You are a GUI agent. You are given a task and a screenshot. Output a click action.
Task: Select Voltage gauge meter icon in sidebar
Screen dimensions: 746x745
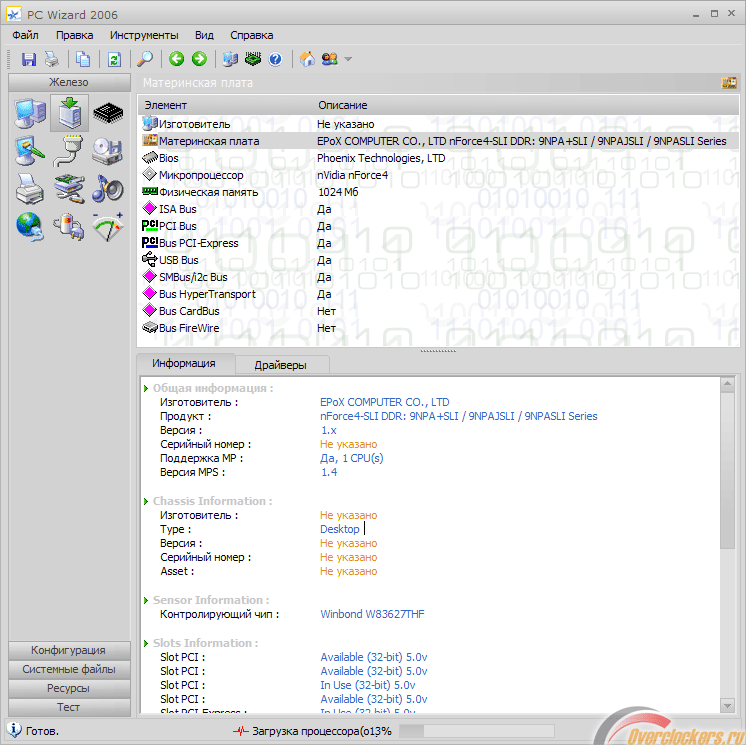click(x=108, y=226)
